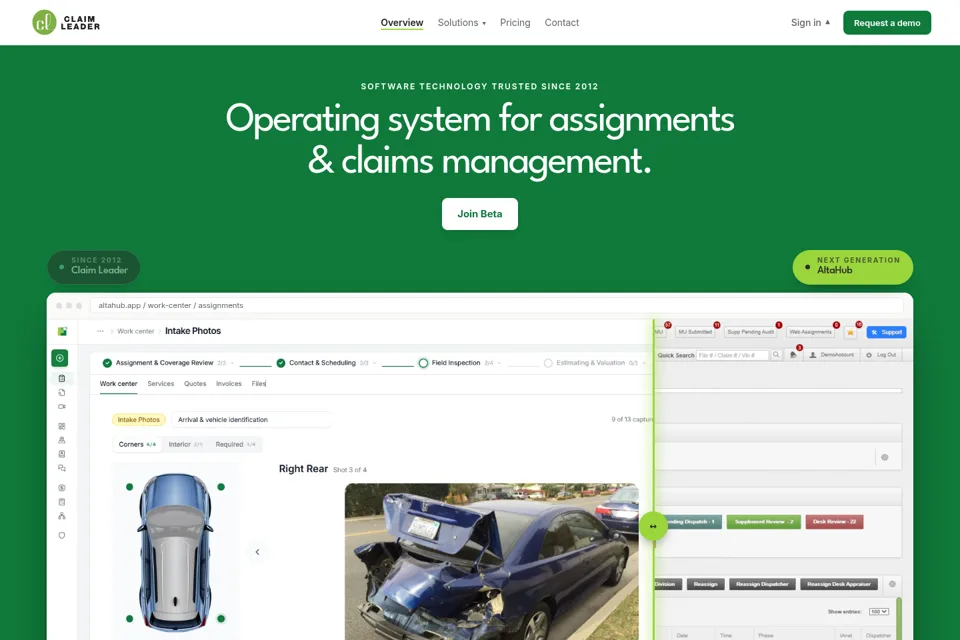Expand the Sign in dropdown
The width and height of the screenshot is (960, 640).
pos(810,23)
